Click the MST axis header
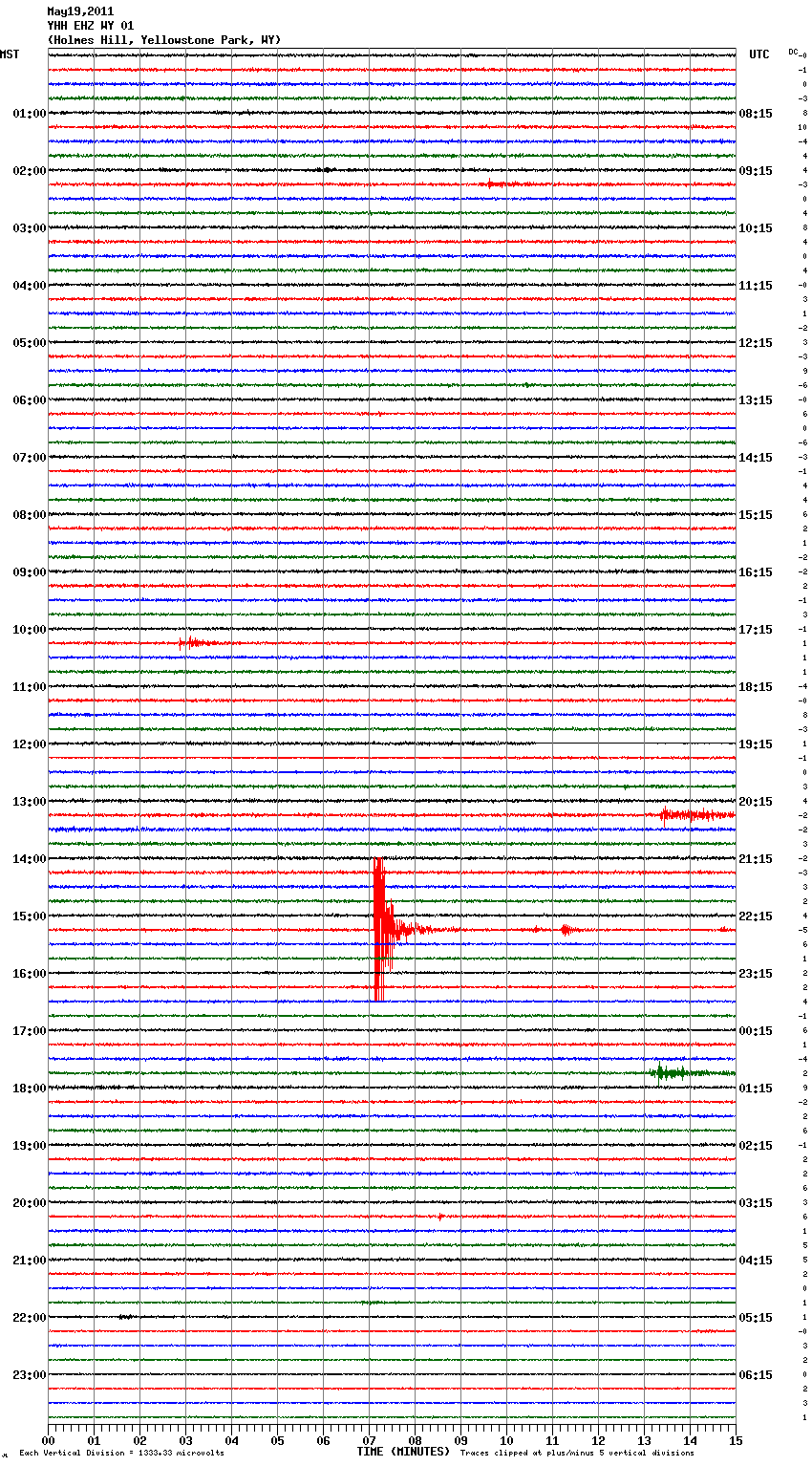 (10, 54)
